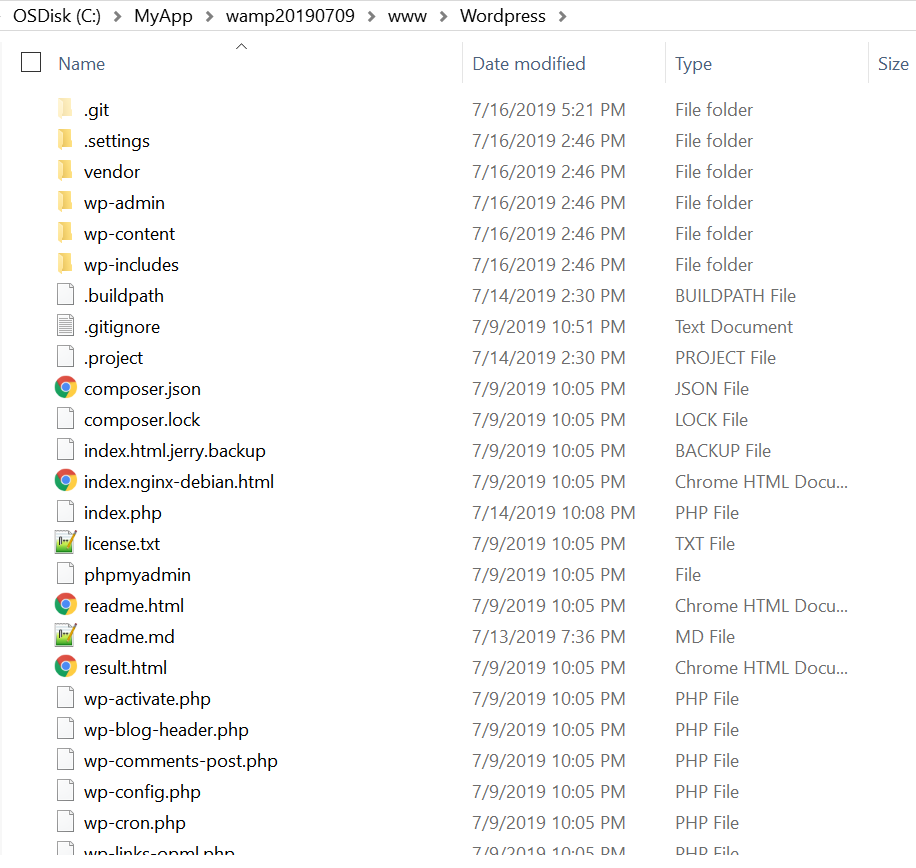
Task: Expand the chevron after OSDisk (C:)
Action: click(x=117, y=16)
